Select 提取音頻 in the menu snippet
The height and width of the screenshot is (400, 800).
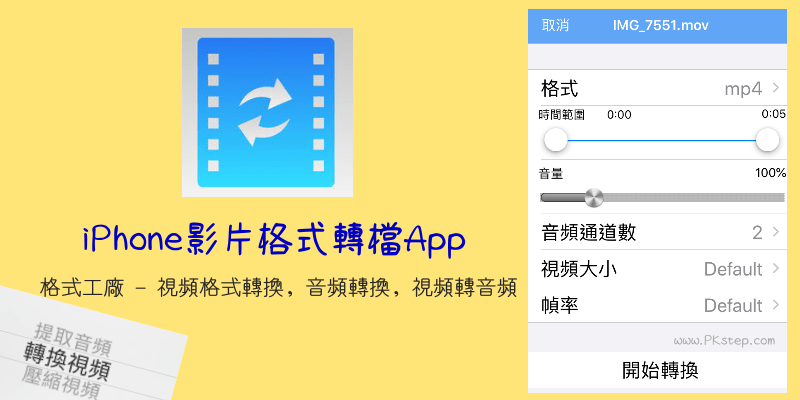72,337
